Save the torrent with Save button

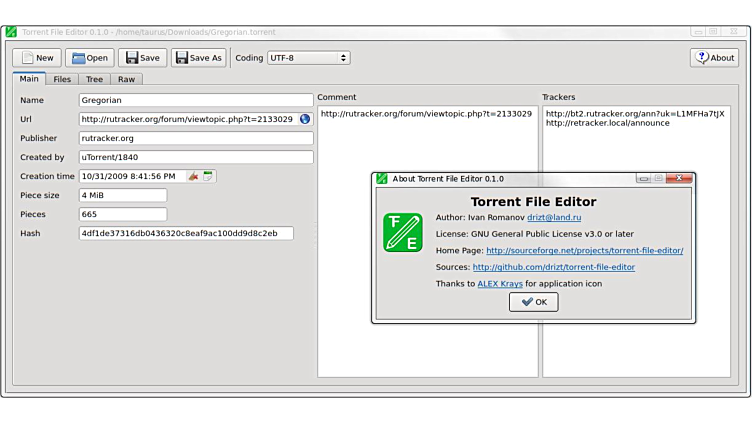click(x=142, y=58)
